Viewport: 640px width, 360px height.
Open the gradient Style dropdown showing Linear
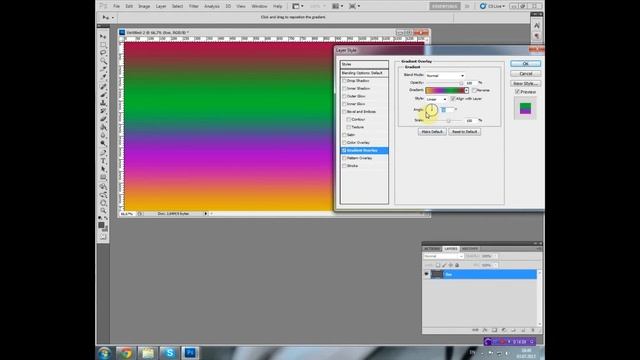[436, 99]
